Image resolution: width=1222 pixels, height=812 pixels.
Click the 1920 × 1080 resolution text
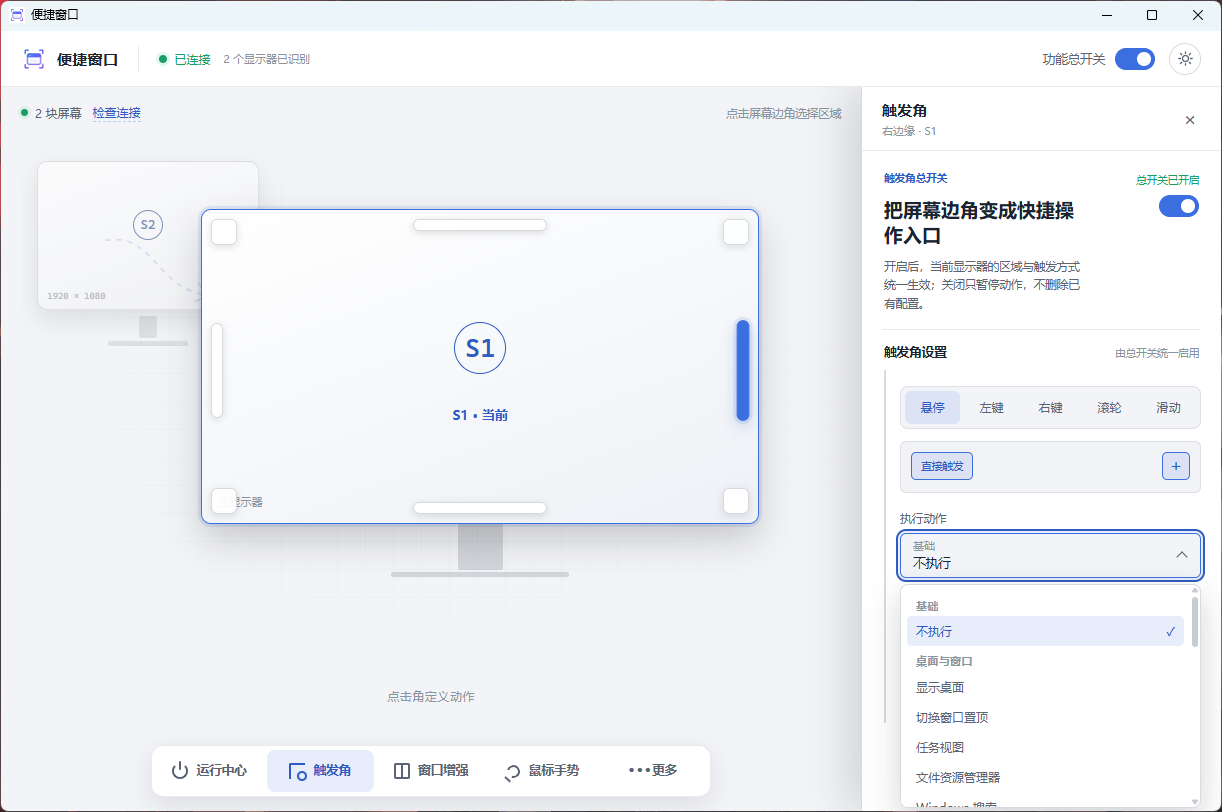click(76, 296)
